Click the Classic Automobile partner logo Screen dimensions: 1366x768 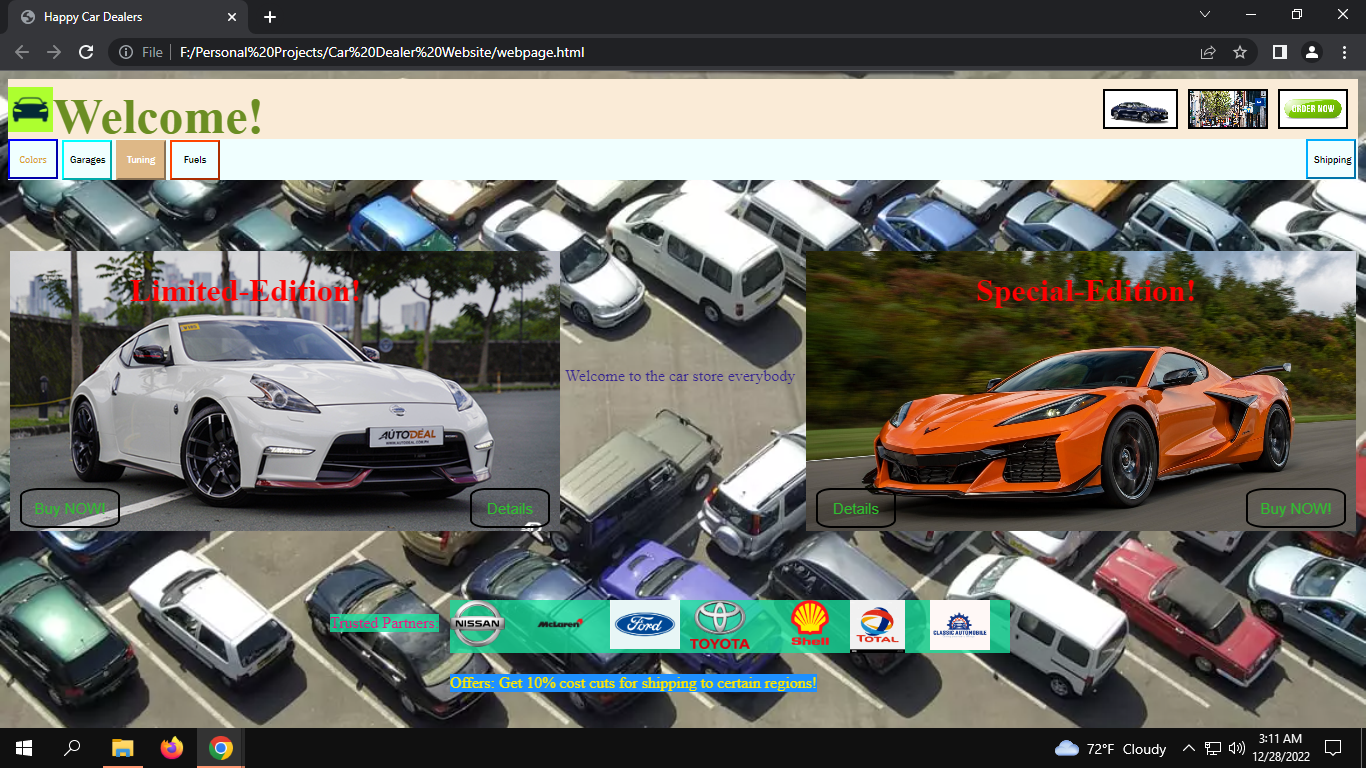pos(957,625)
